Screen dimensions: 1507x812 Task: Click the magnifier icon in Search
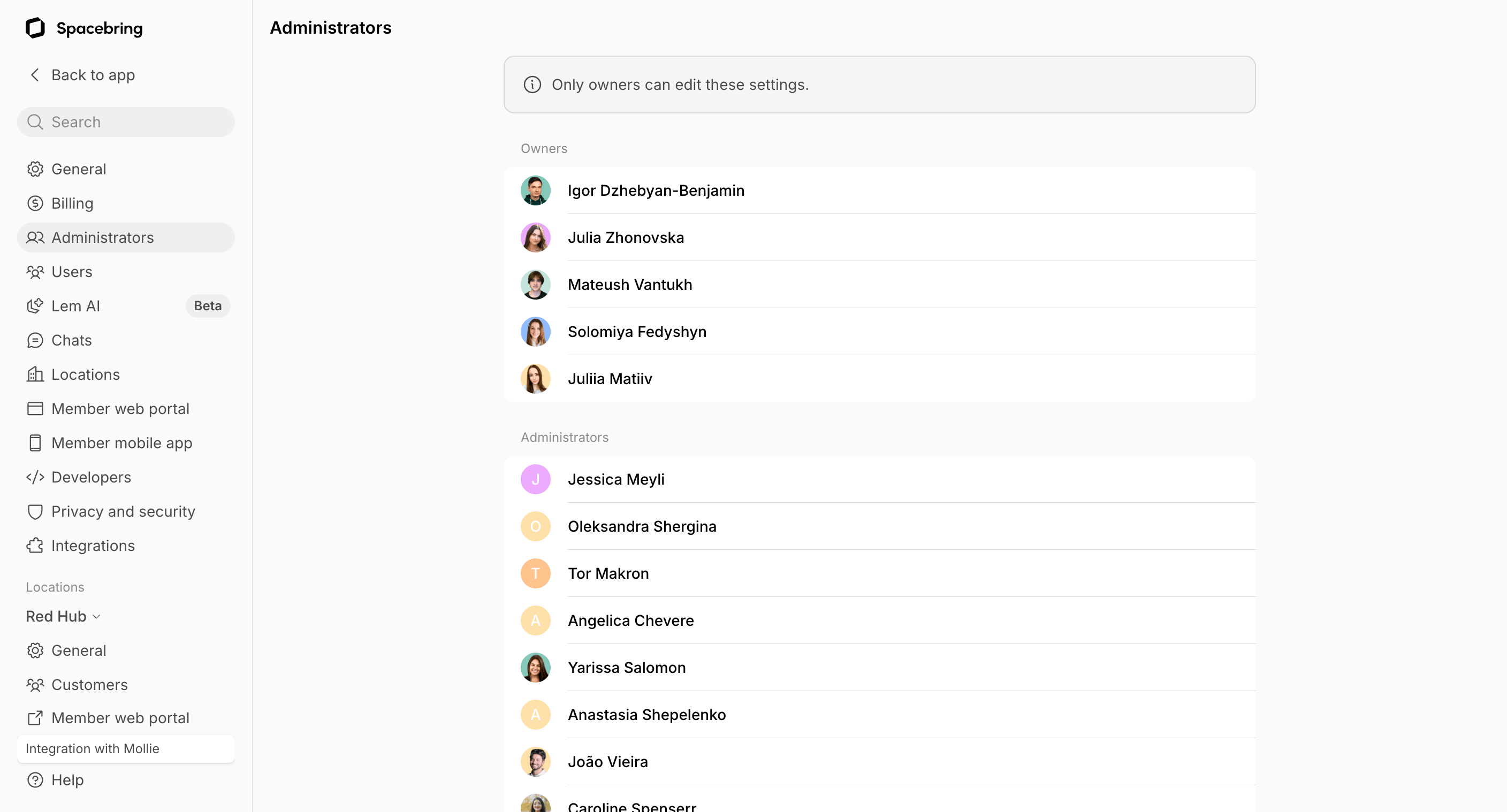(35, 121)
